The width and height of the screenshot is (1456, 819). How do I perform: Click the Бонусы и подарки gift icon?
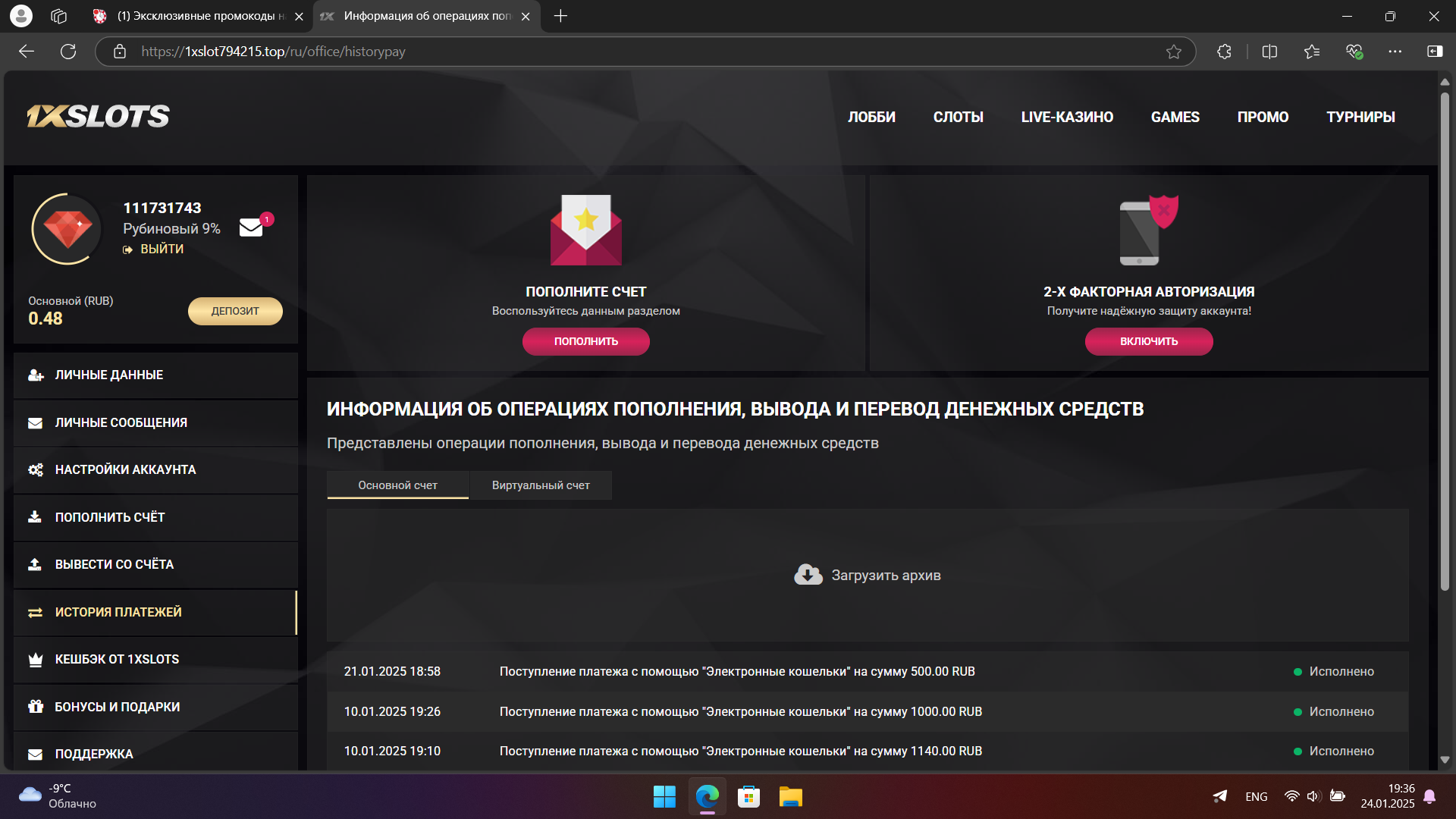pyautogui.click(x=36, y=706)
